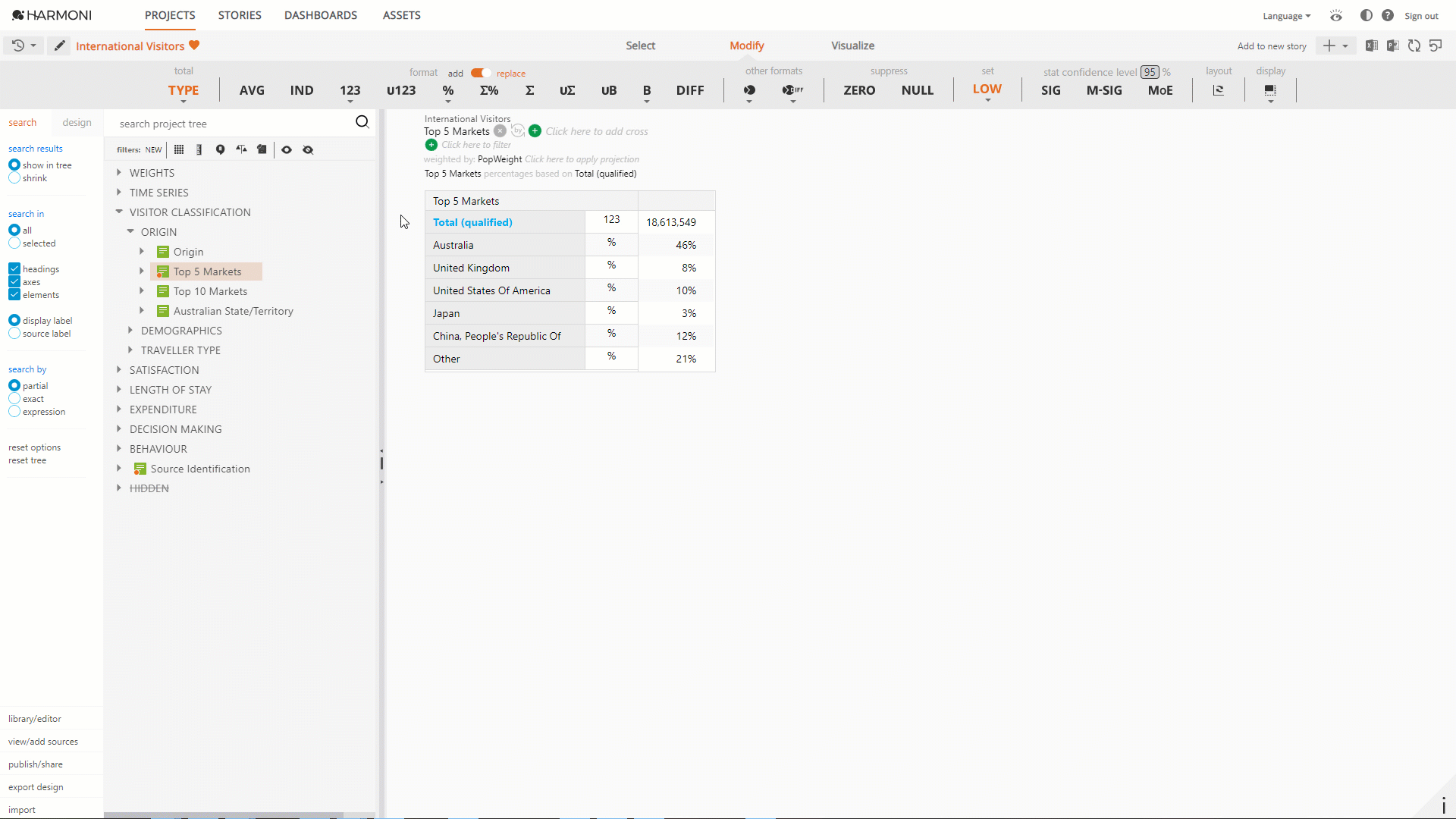Screen dimensions: 1456x819
Task: Select search by 'exact' radio
Action: pyautogui.click(x=14, y=399)
